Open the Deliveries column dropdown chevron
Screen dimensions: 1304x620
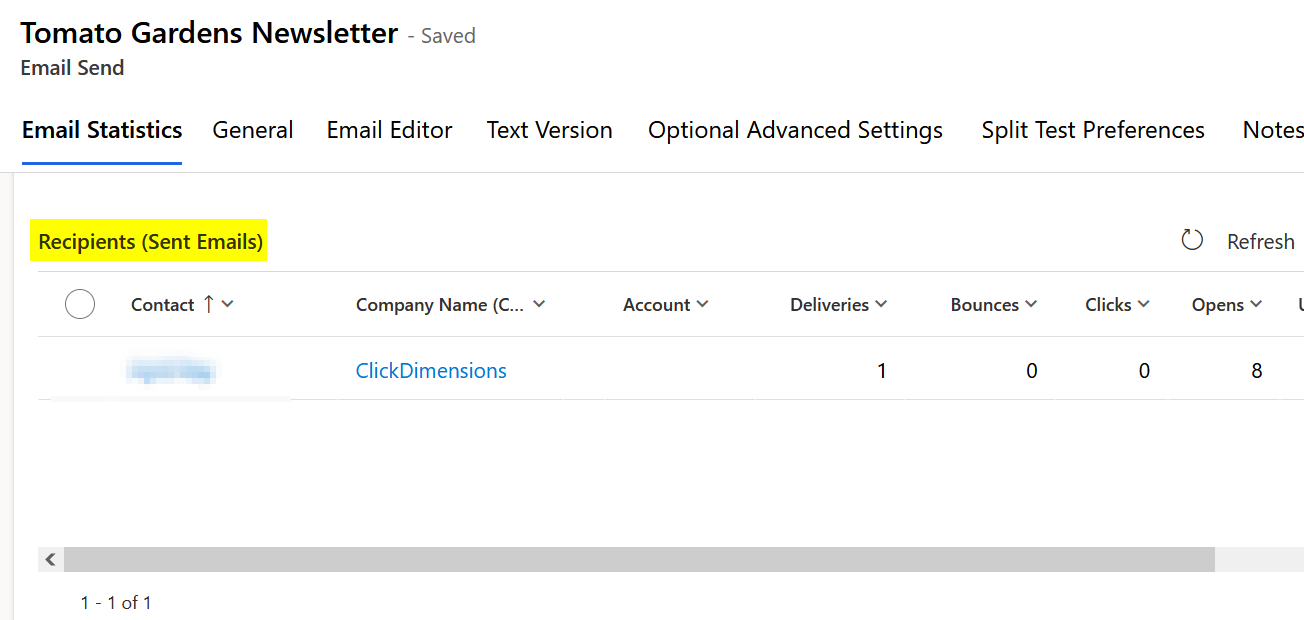[881, 304]
